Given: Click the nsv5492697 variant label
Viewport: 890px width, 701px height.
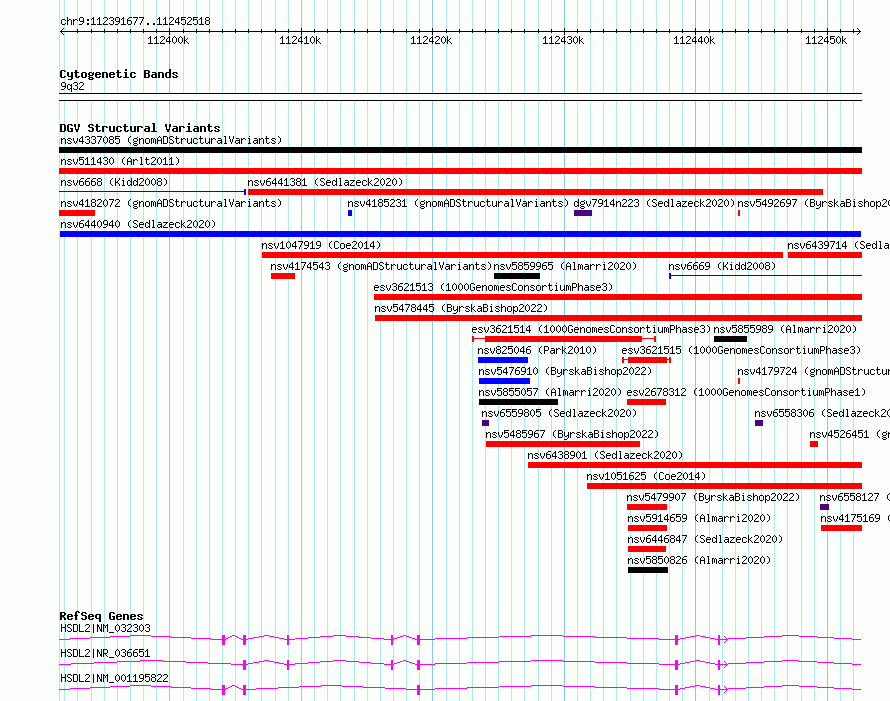Looking at the screenshot, I should 813,203.
